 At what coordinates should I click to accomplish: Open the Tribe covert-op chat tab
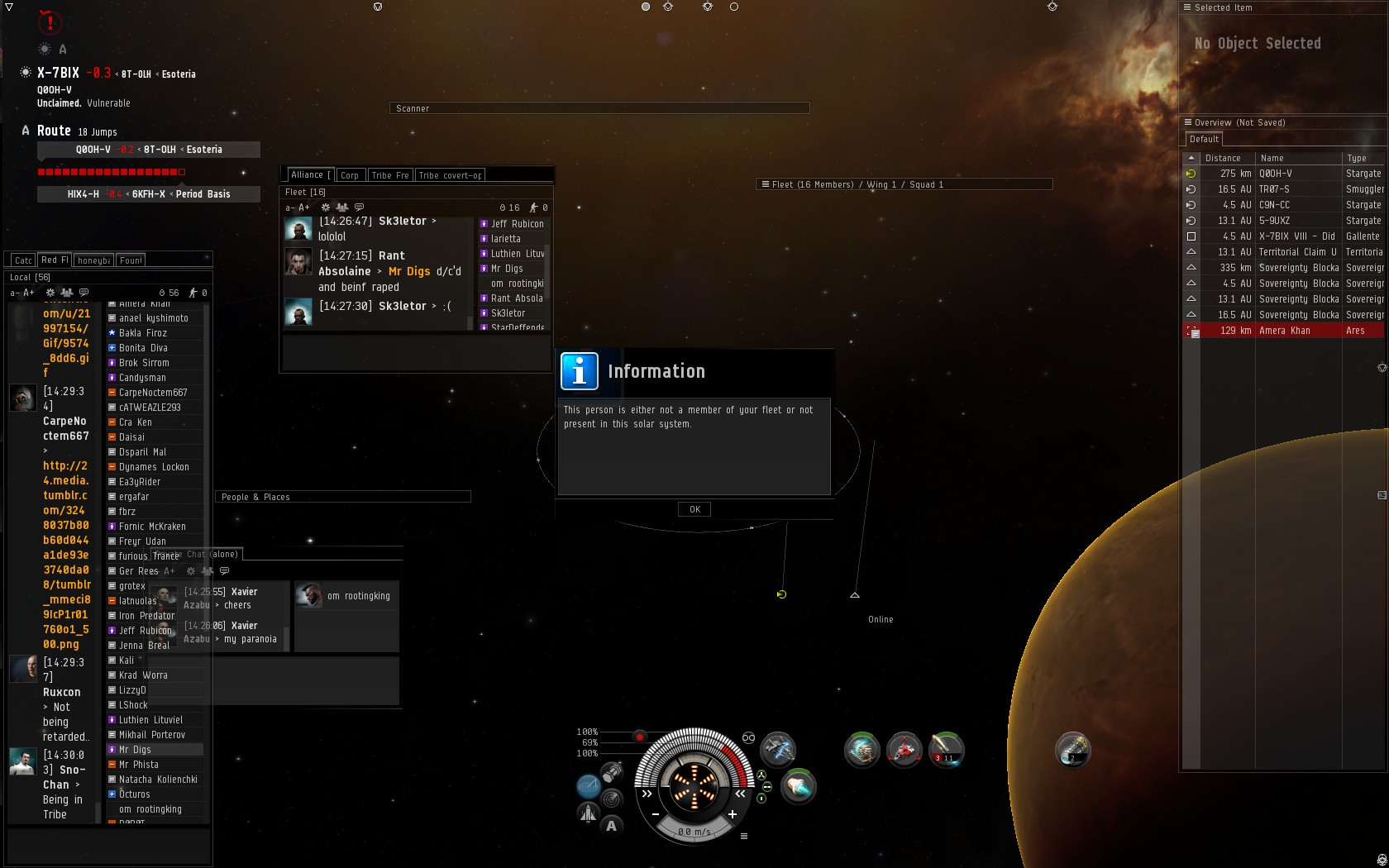click(x=450, y=175)
